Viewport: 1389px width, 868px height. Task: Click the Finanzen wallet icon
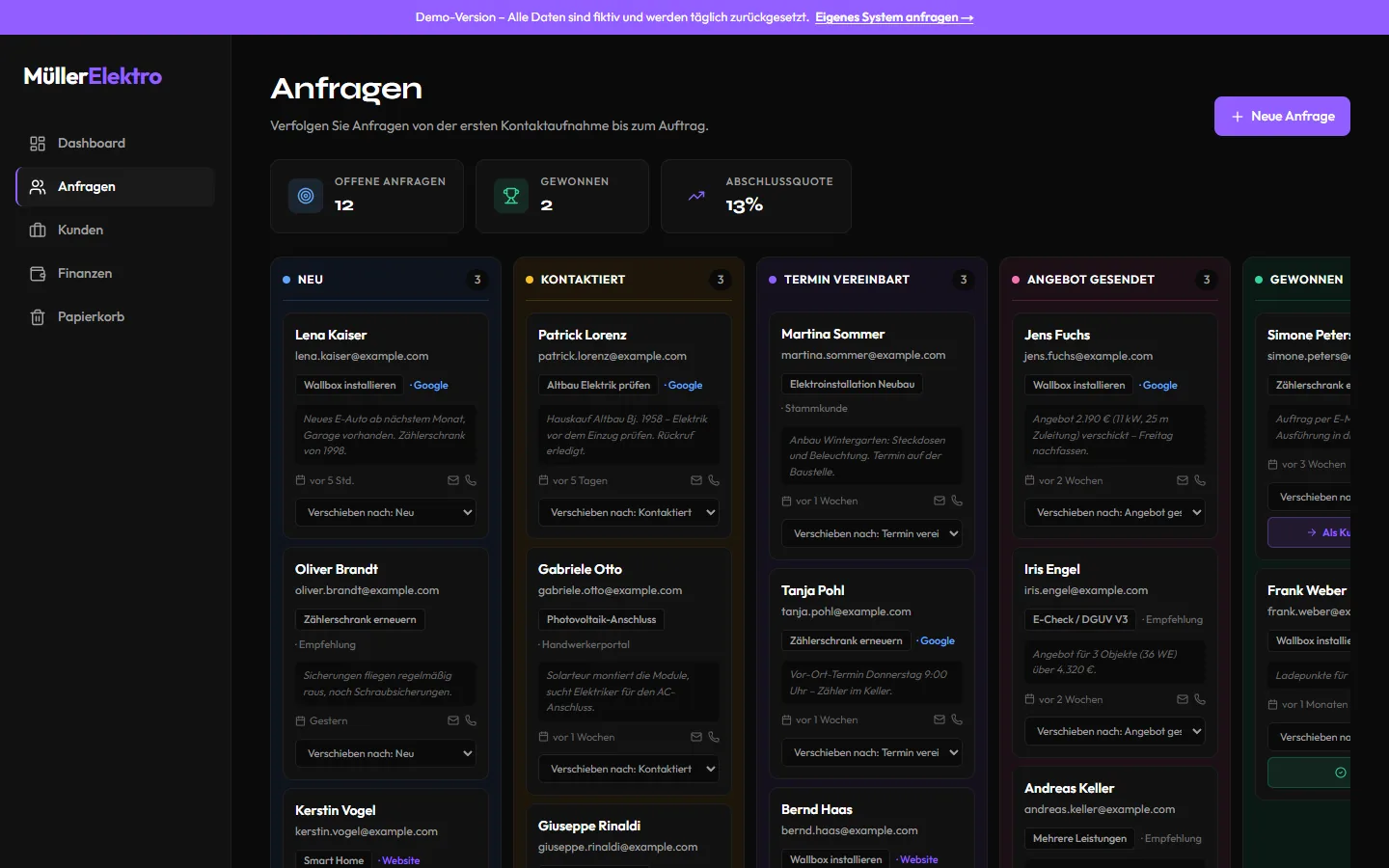click(38, 273)
